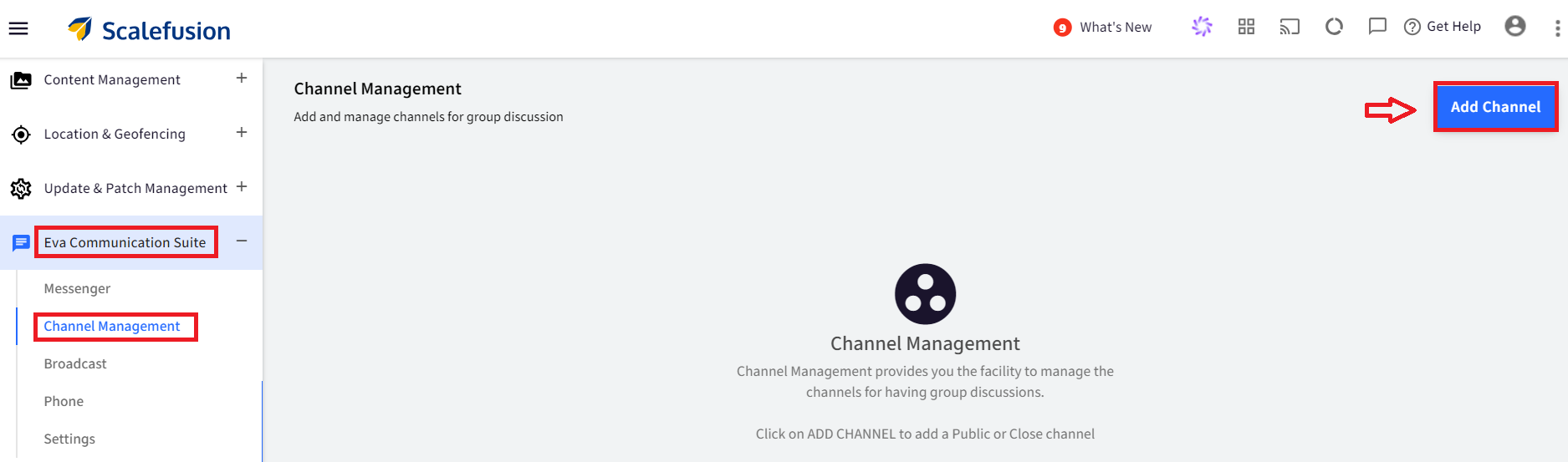Open the user account profile icon
Screen dimensions: 1568x462
(1515, 27)
